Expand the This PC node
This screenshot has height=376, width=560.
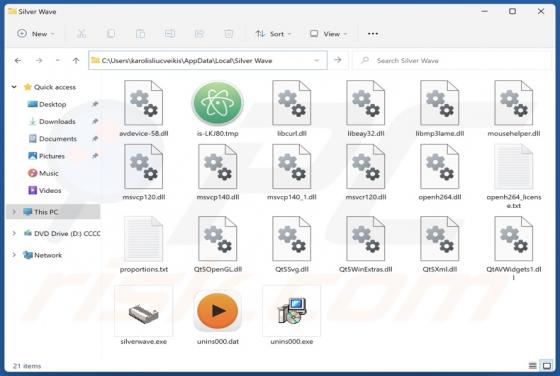[14, 212]
